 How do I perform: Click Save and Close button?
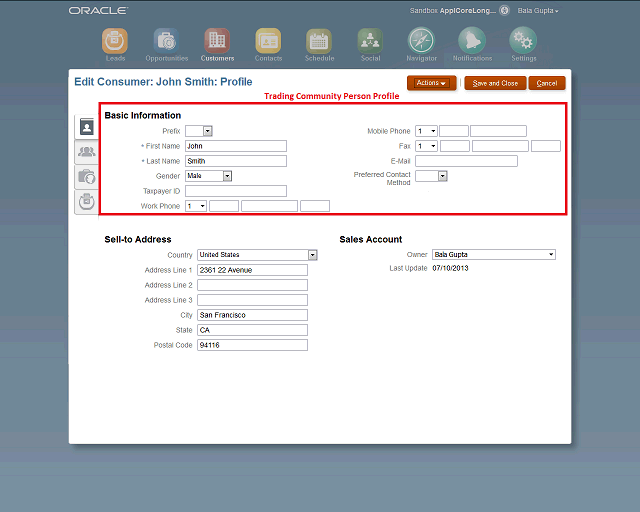(495, 83)
